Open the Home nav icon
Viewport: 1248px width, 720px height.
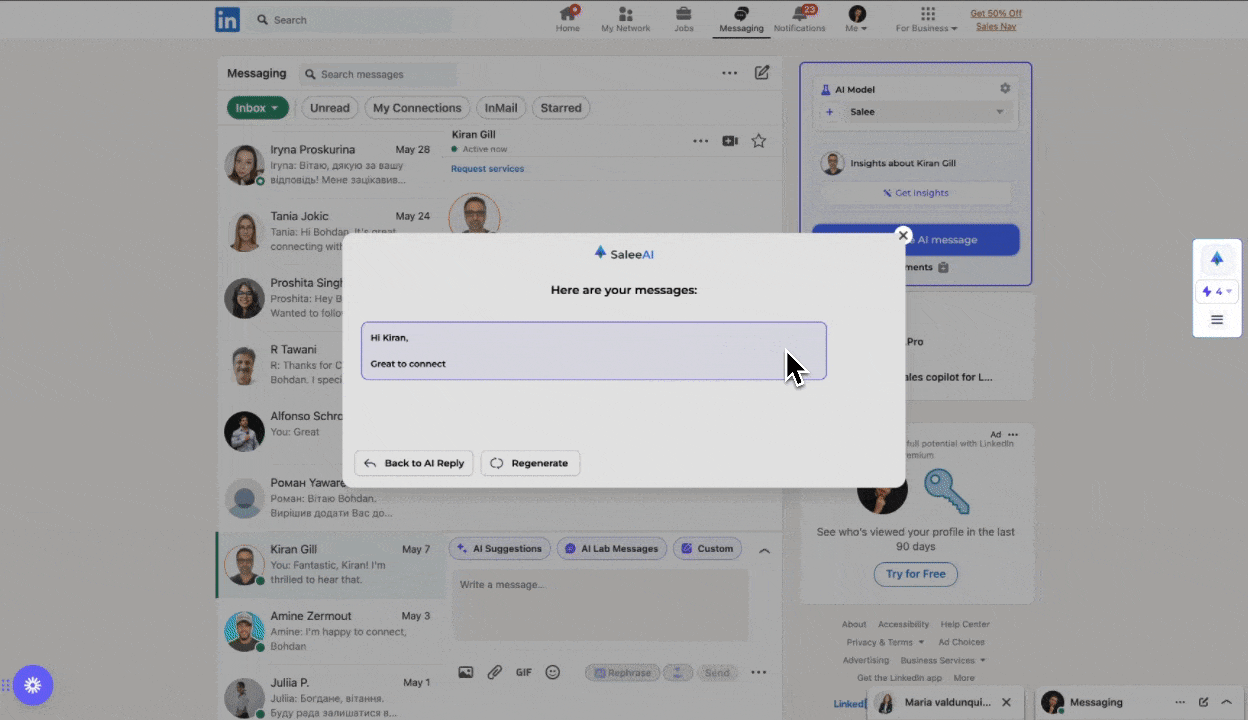pos(568,19)
